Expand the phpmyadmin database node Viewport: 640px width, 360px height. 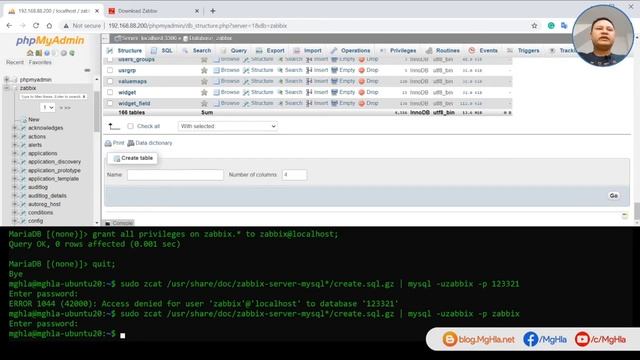coord(7,80)
